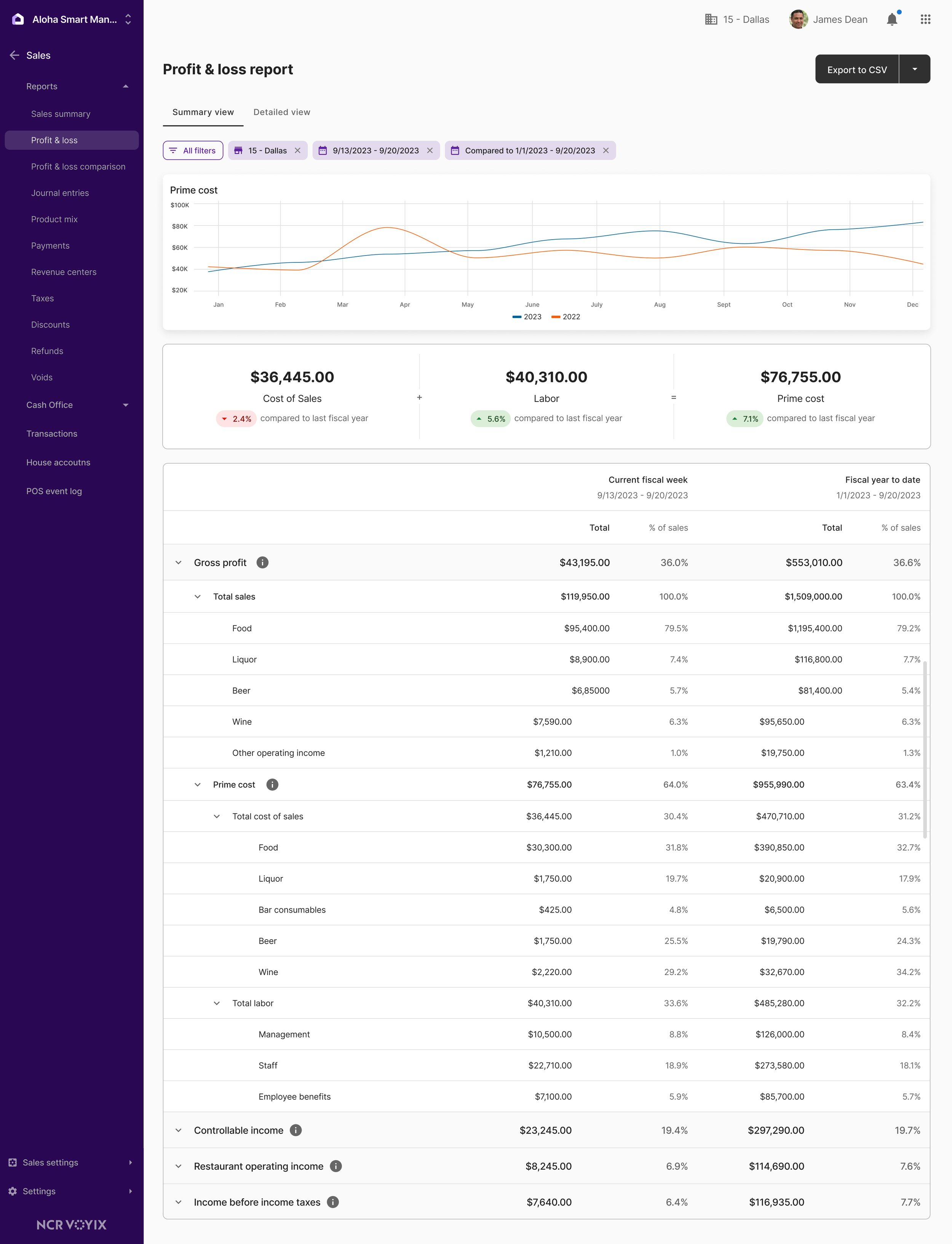Screen dimensions: 952x1244
Task: Click the Income before income taxes info icon
Action: click(x=333, y=1202)
